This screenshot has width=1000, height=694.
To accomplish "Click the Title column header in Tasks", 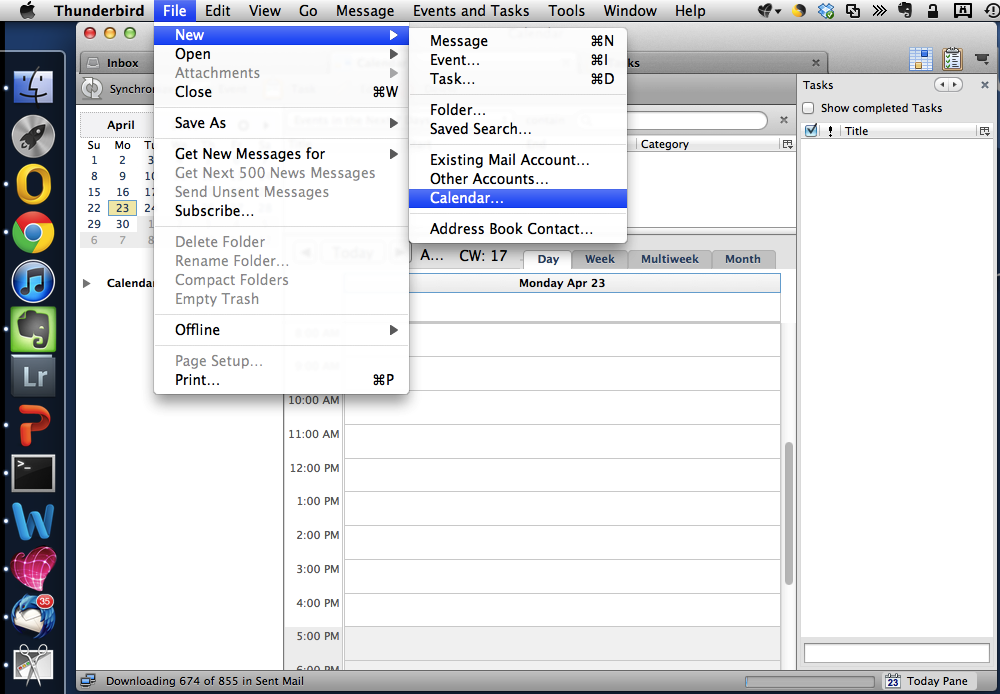I will pyautogui.click(x=909, y=131).
